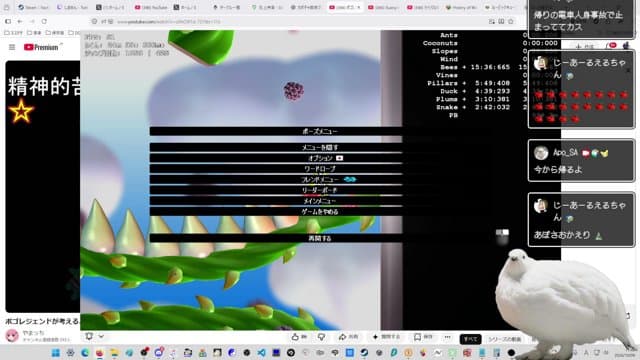This screenshot has width=640, height=360.
Task: Click the chat message あぽさおかえり
Action: (x=562, y=235)
